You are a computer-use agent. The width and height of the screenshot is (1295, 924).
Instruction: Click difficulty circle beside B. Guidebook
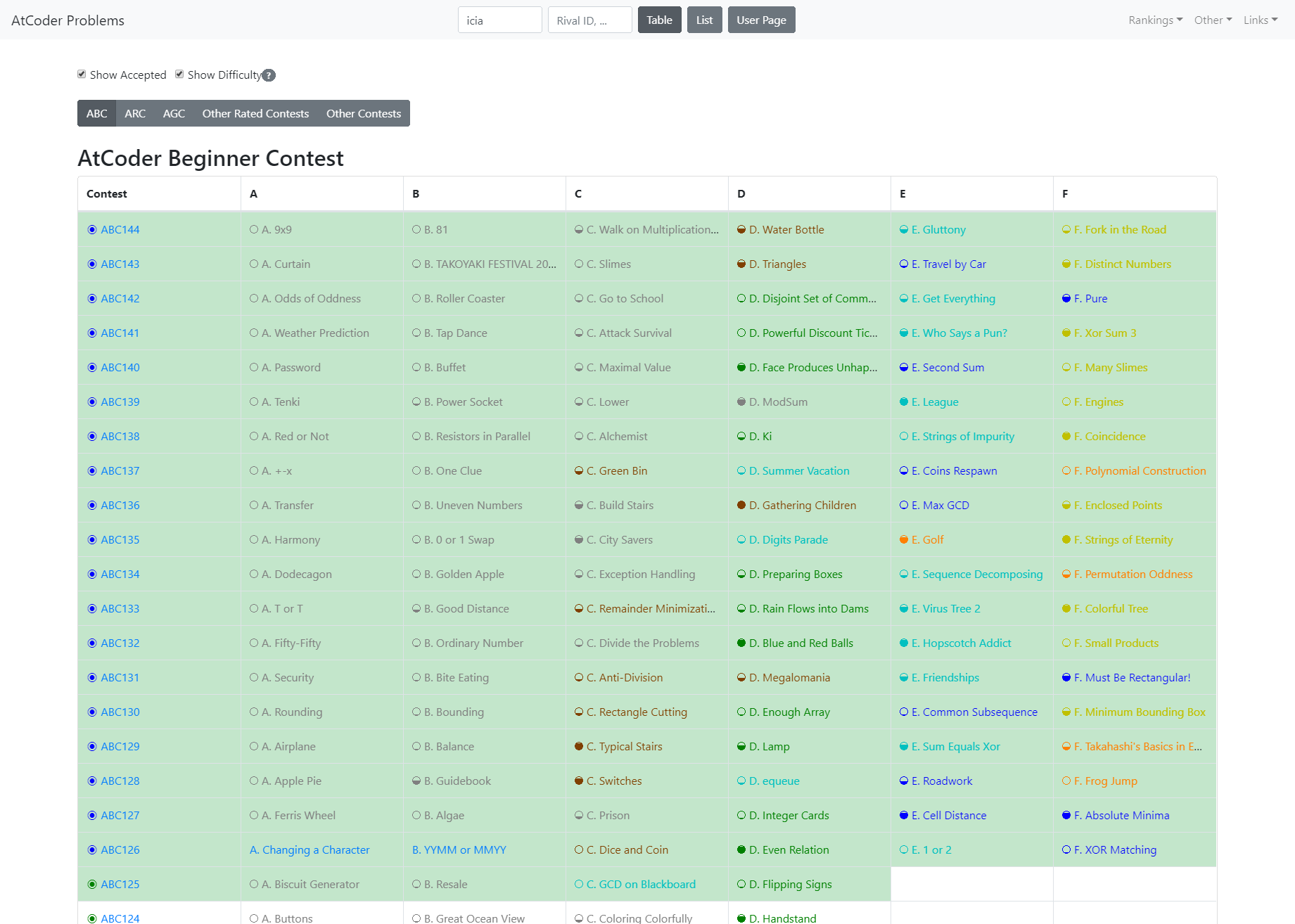click(416, 781)
